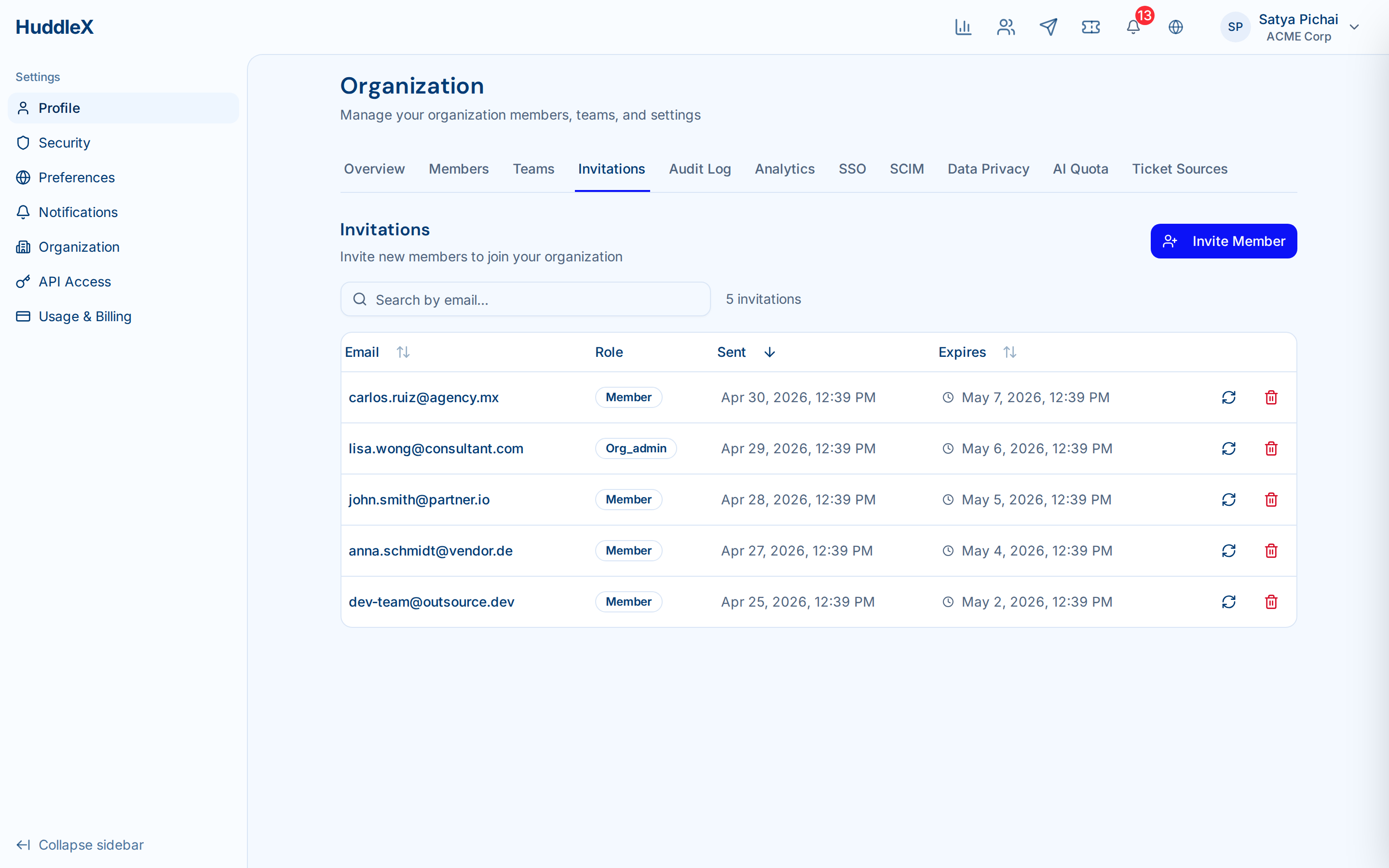Delete invitation for anna.schmidt@vendor.de
Viewport: 1389px width, 868px height.
point(1271,551)
